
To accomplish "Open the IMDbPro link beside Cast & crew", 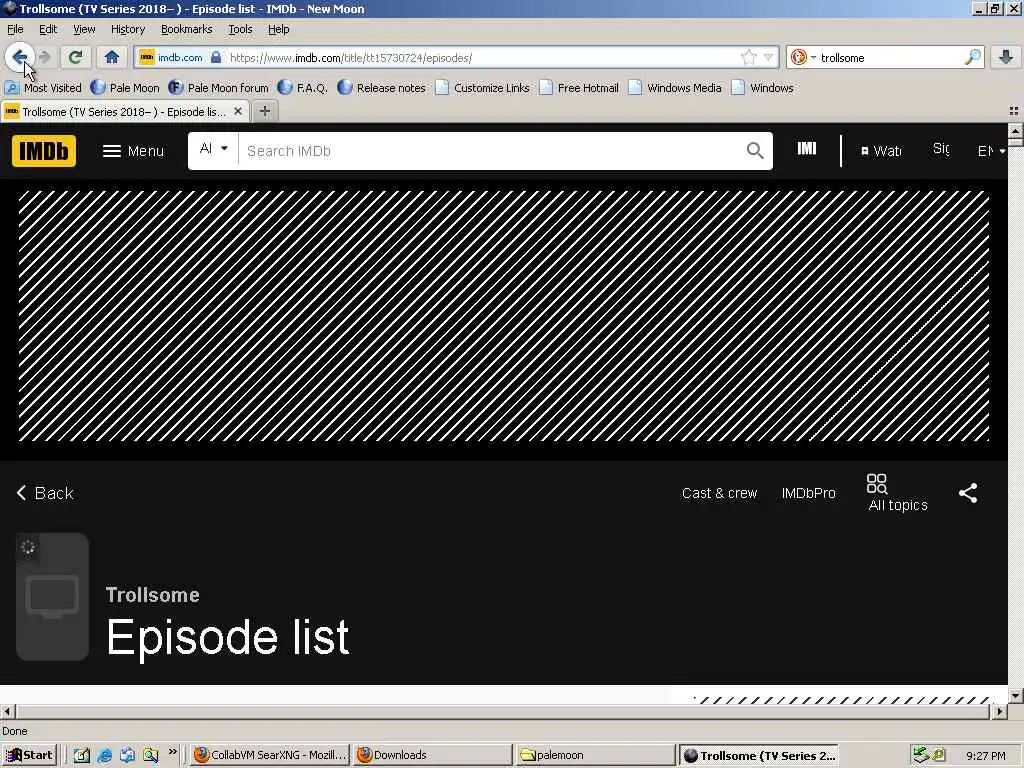I will pos(808,493).
